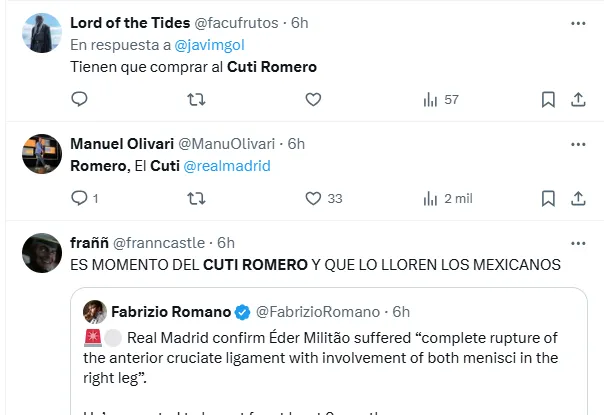Open the @javimgol mention link
The image size is (604, 415).
211,44
